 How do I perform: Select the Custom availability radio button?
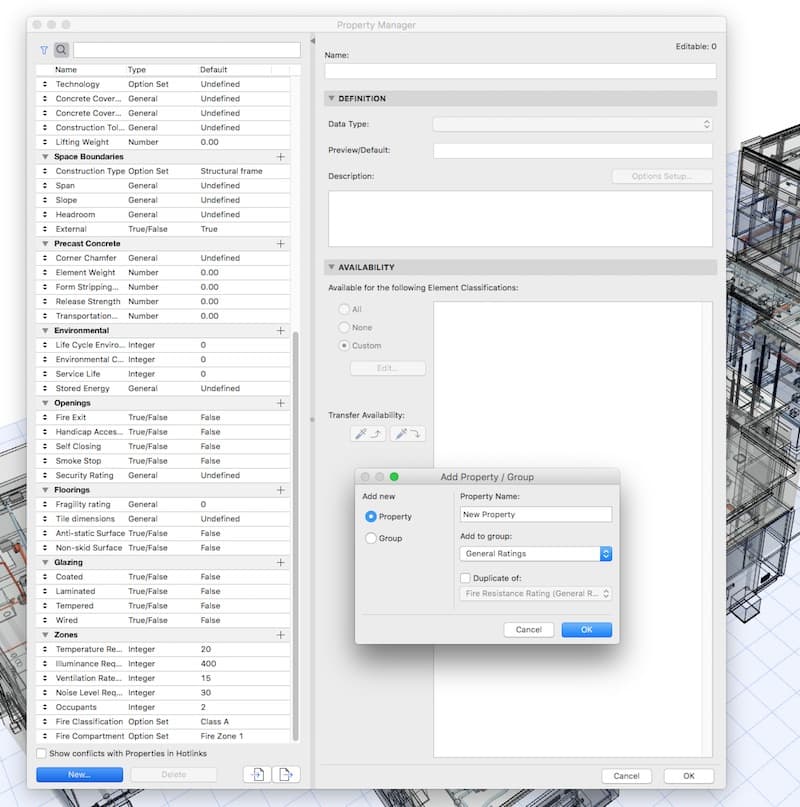coord(344,345)
